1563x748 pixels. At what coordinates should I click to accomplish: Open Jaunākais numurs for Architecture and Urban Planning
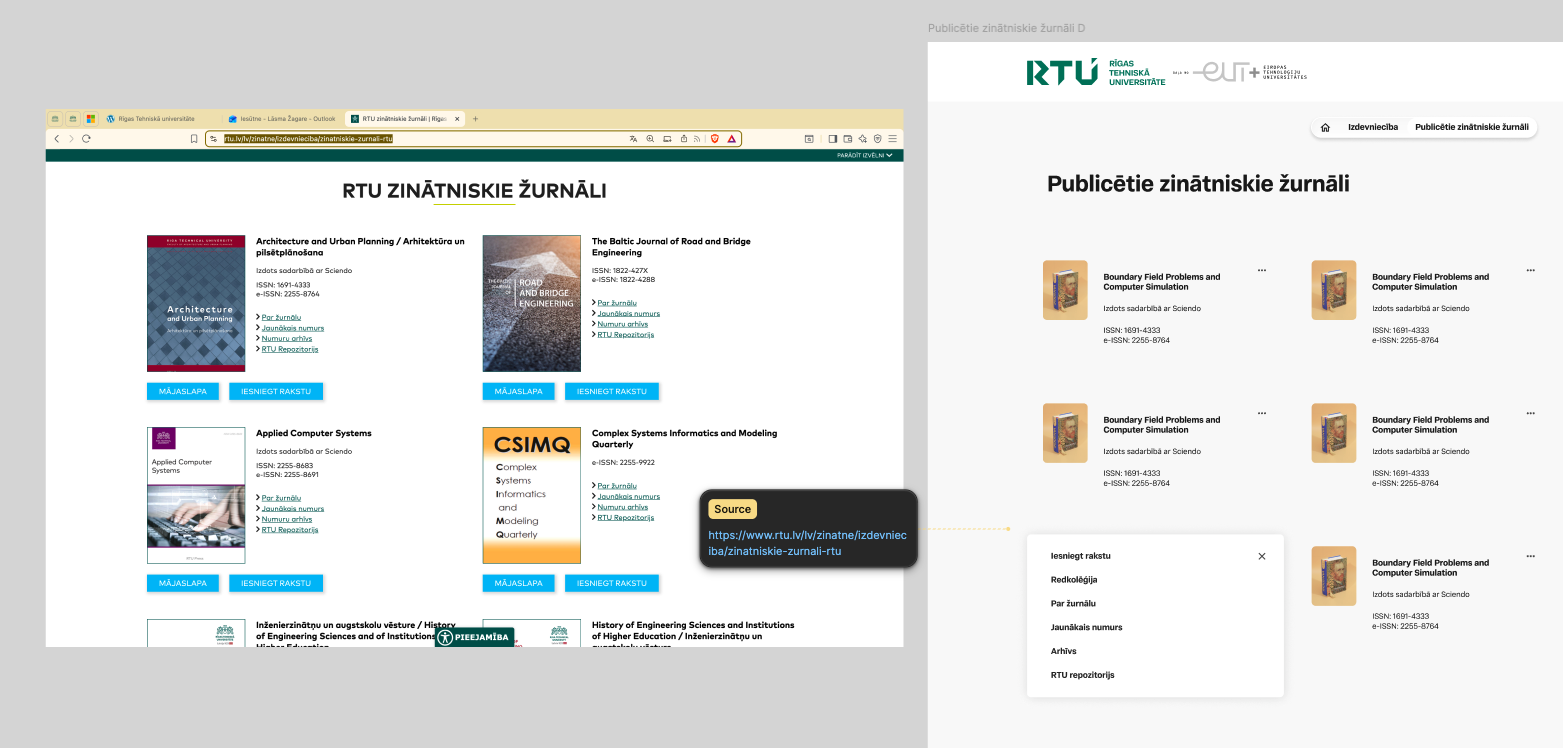click(x=293, y=328)
